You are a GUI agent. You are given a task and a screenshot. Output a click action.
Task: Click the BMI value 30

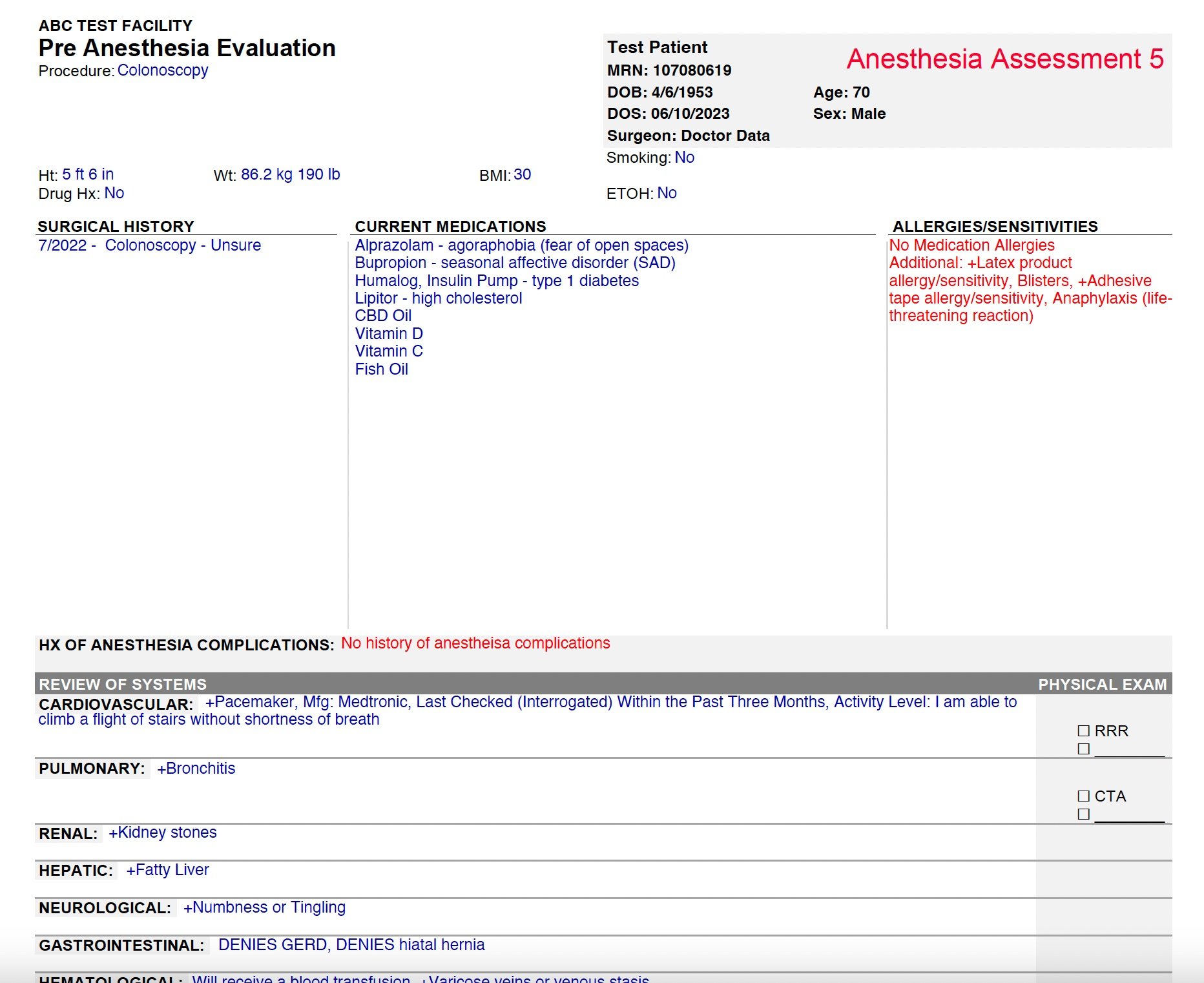[523, 174]
